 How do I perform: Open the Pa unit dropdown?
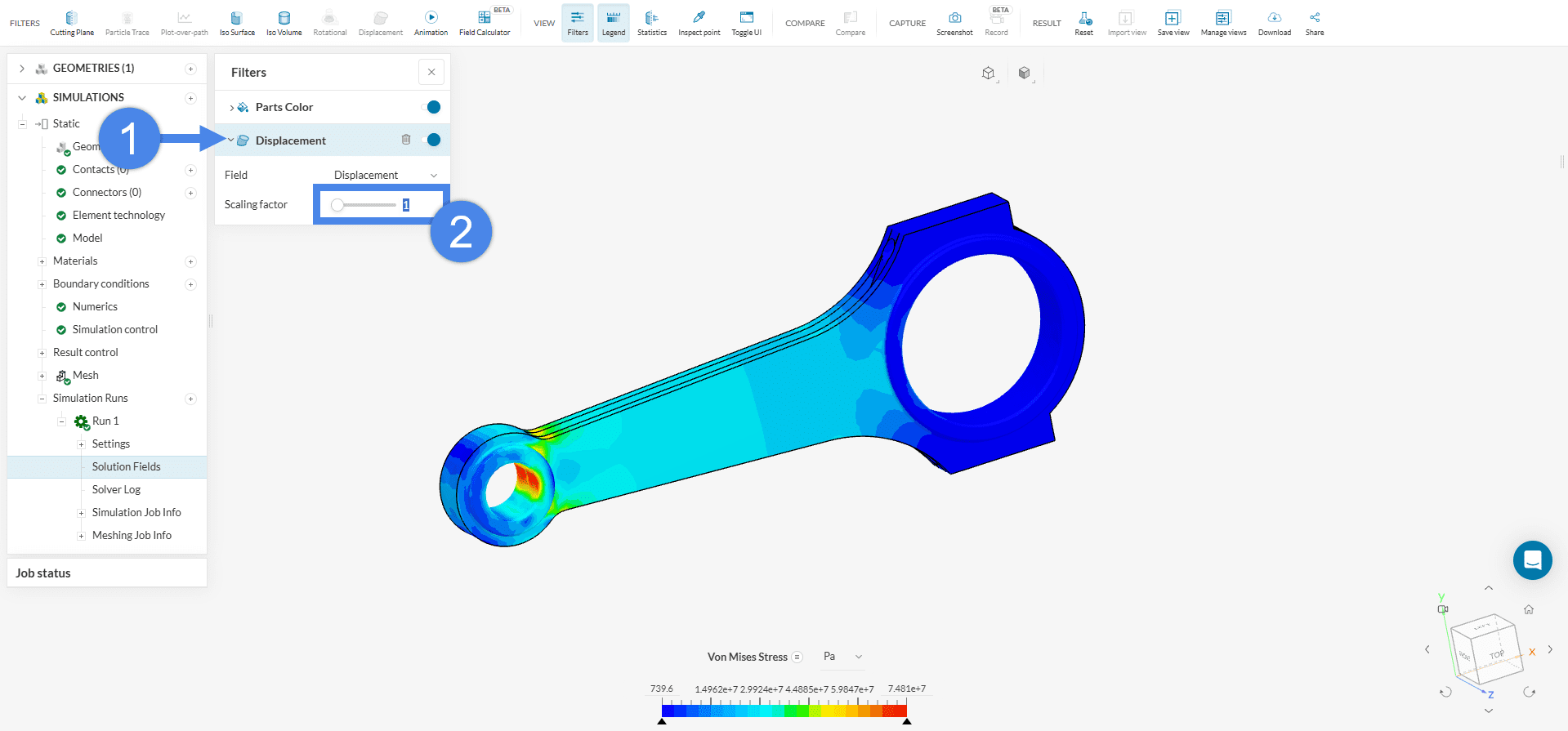(x=842, y=657)
